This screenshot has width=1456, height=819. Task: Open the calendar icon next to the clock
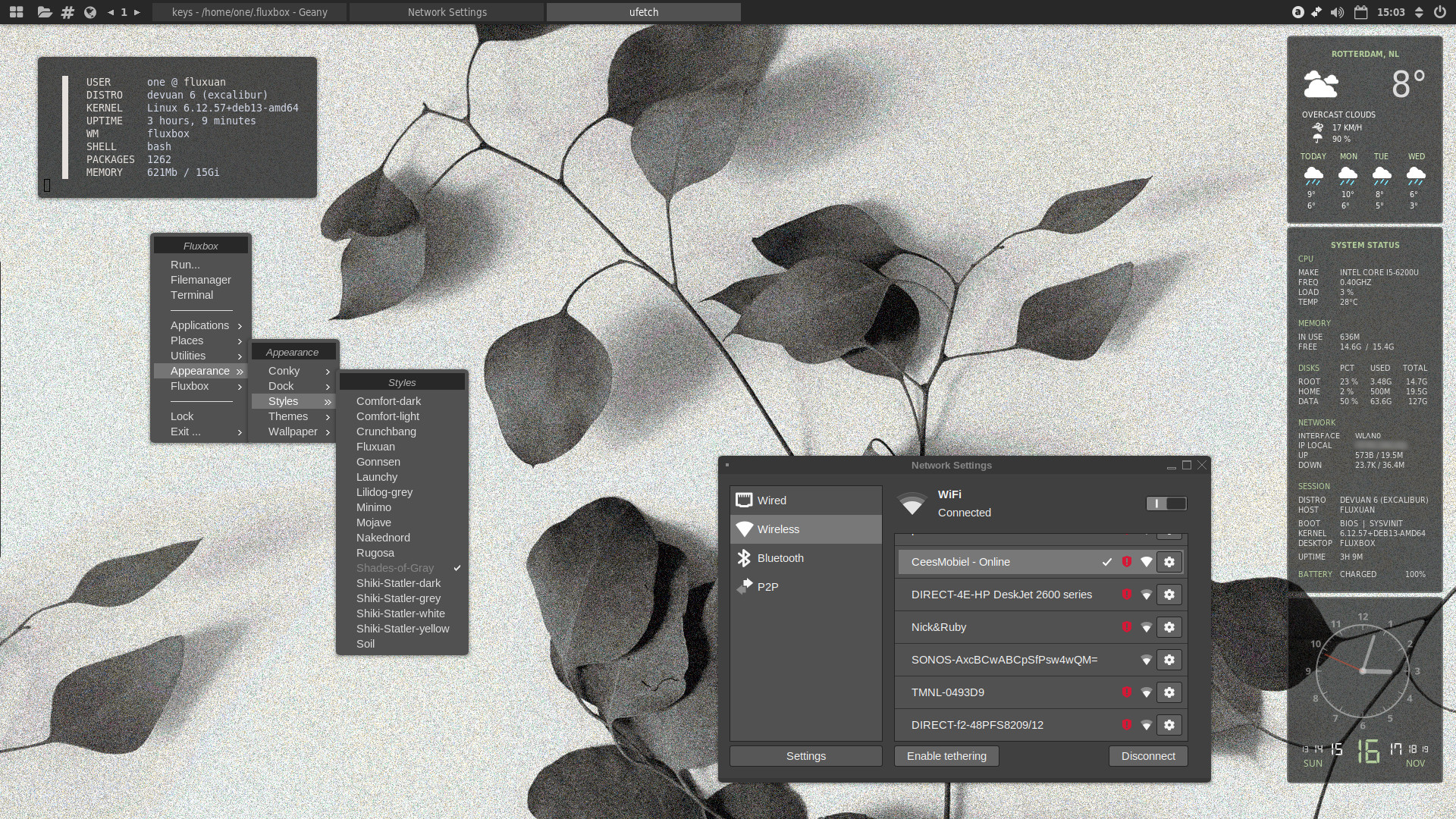(x=1360, y=12)
